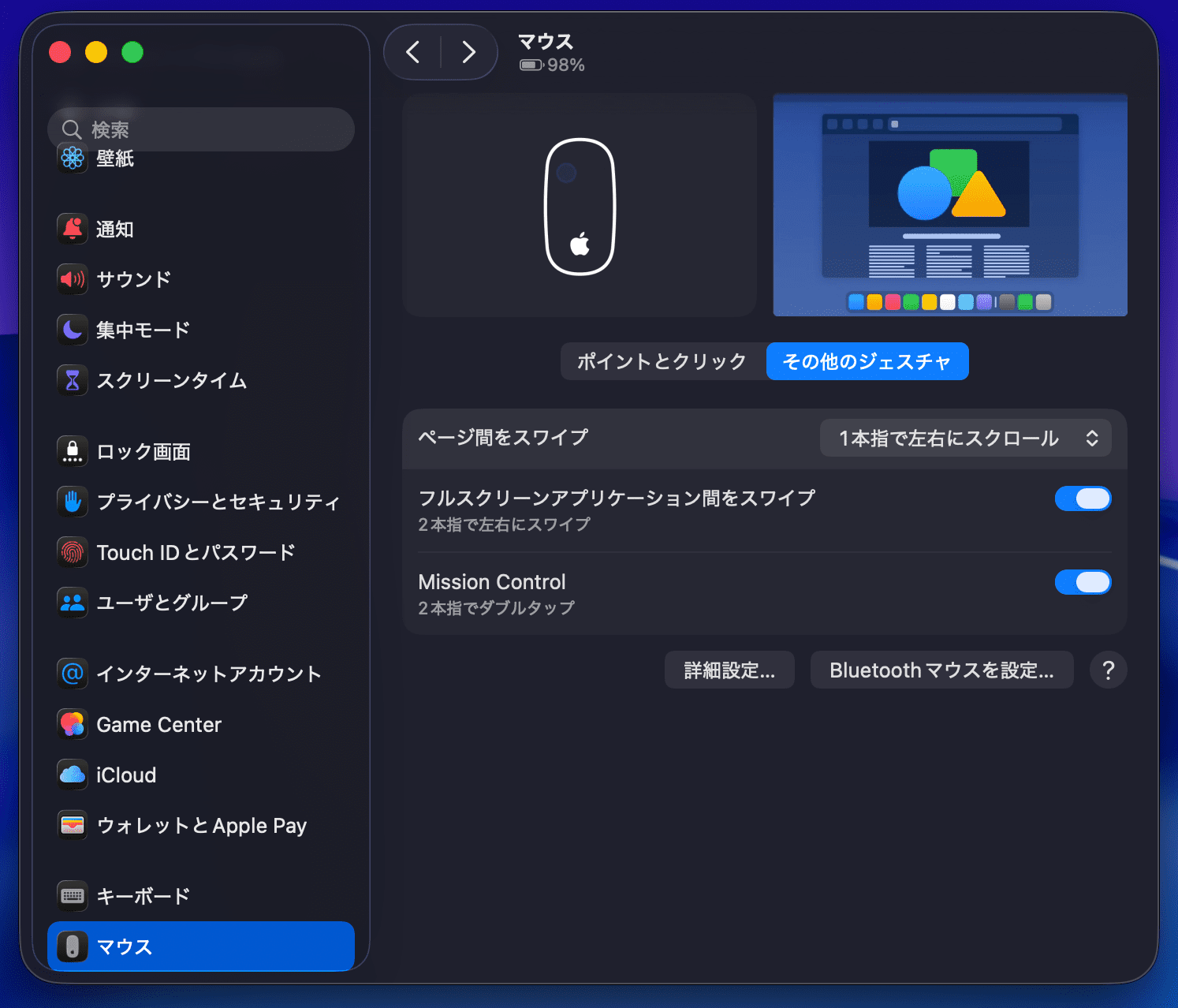The height and width of the screenshot is (1008, 1178).
Task: Select the その他のジェスチャ tab
Action: pos(867,361)
